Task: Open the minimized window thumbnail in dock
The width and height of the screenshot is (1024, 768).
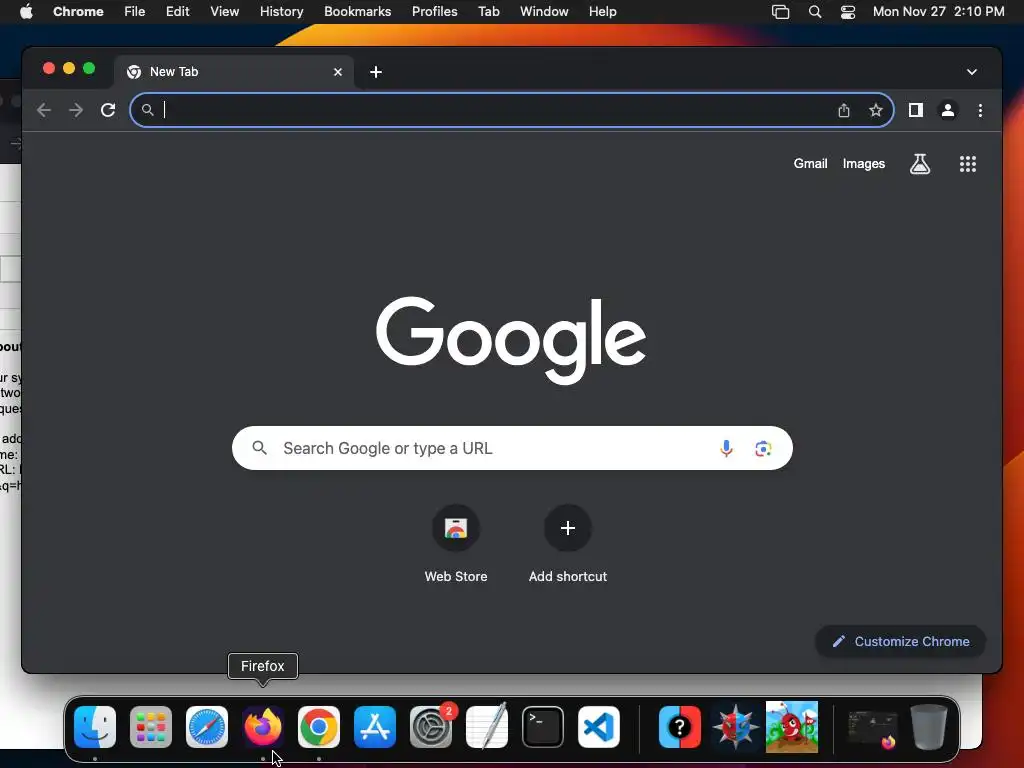Action: click(872, 729)
